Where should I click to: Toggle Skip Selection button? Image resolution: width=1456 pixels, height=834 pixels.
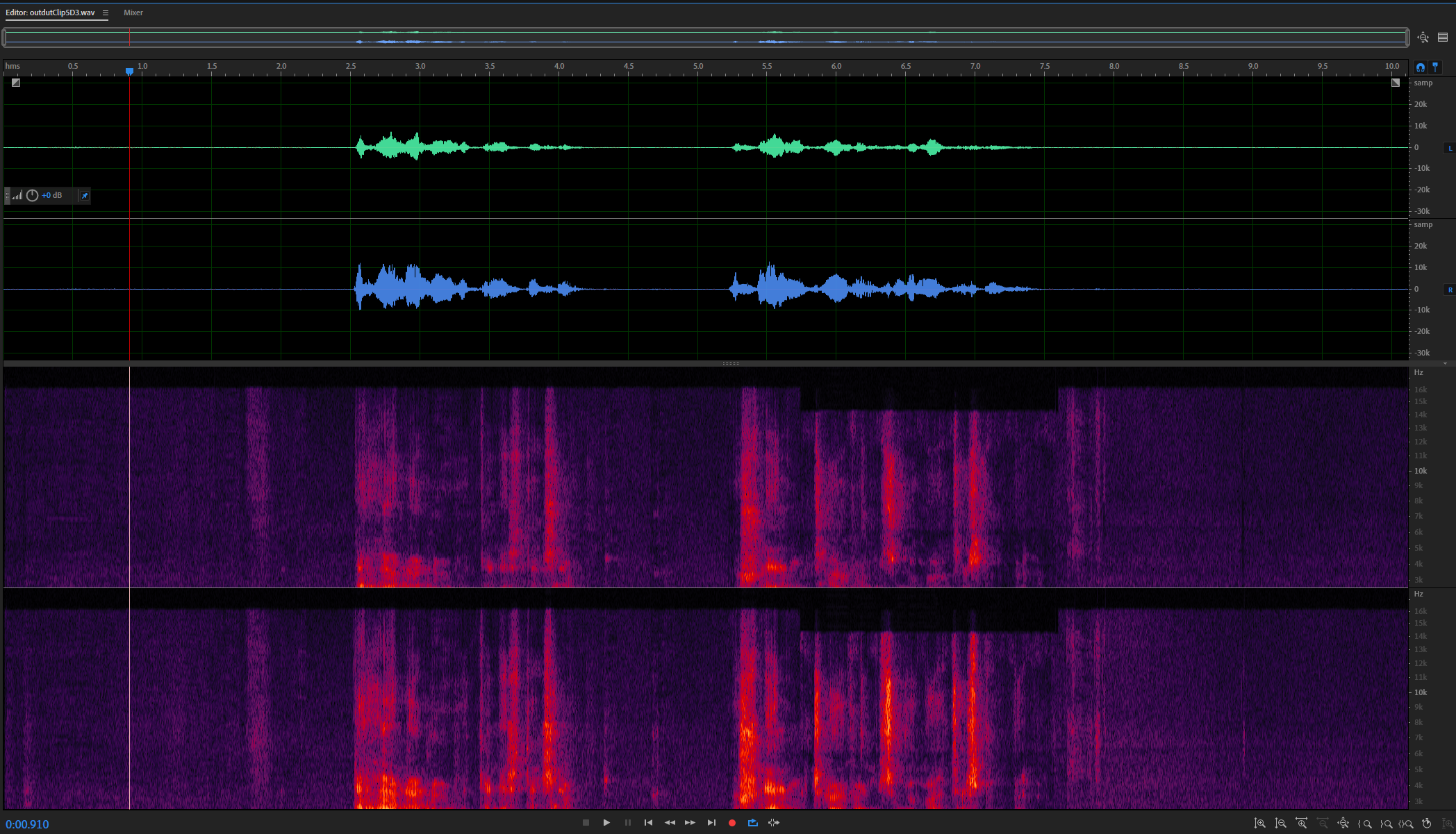click(x=773, y=823)
